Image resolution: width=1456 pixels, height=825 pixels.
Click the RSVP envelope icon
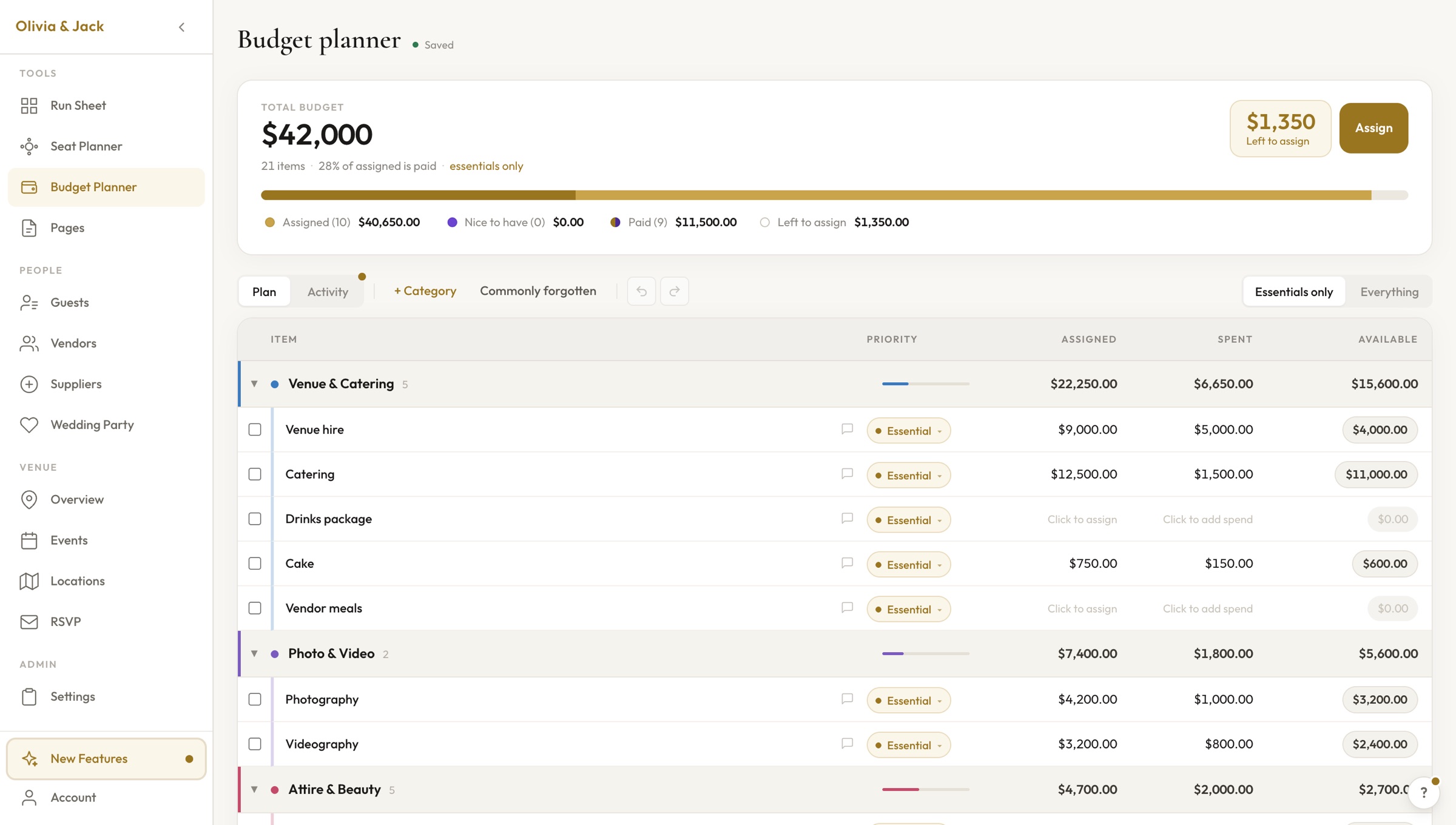pyautogui.click(x=29, y=622)
